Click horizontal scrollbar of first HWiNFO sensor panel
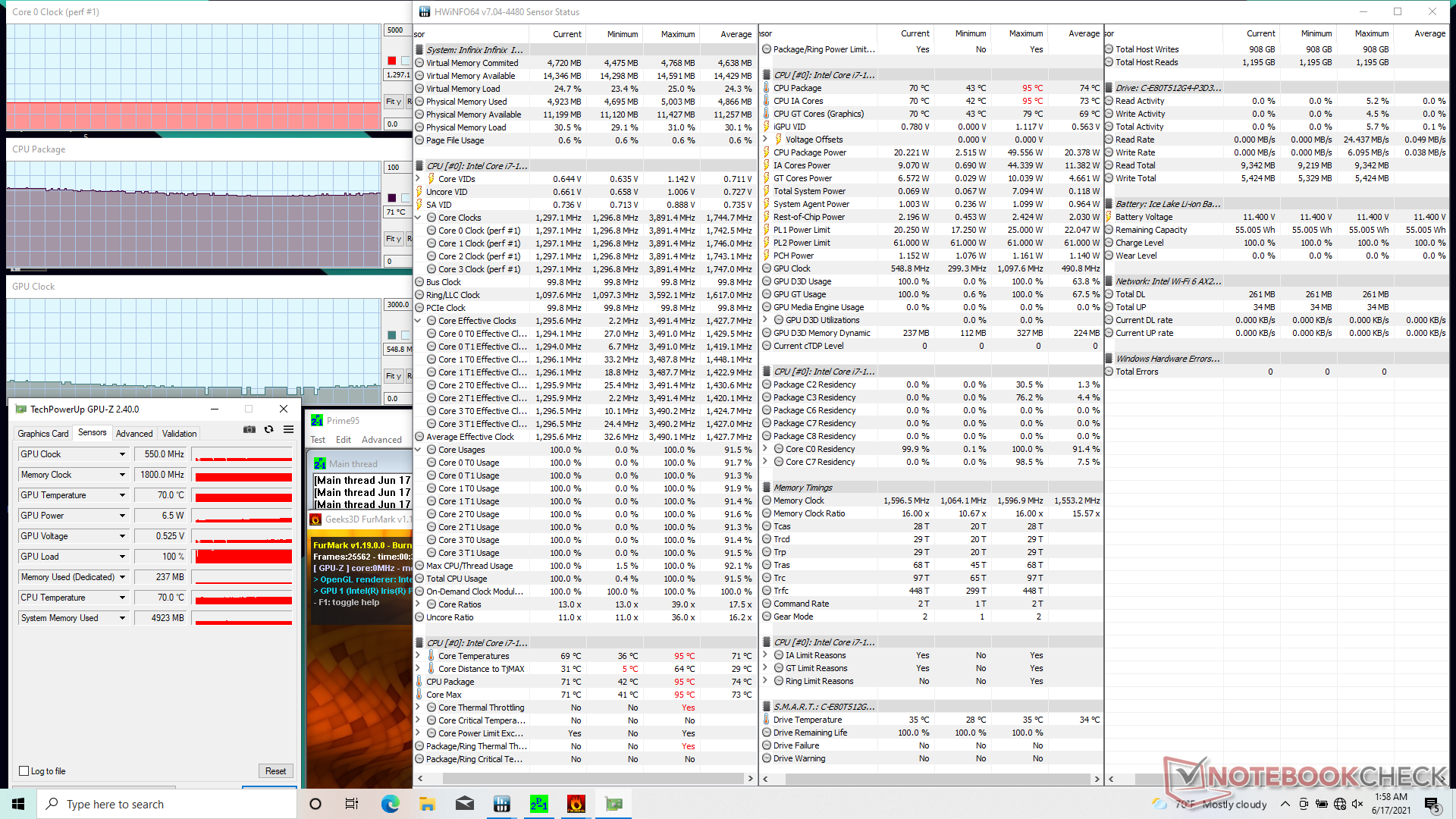 (x=584, y=779)
